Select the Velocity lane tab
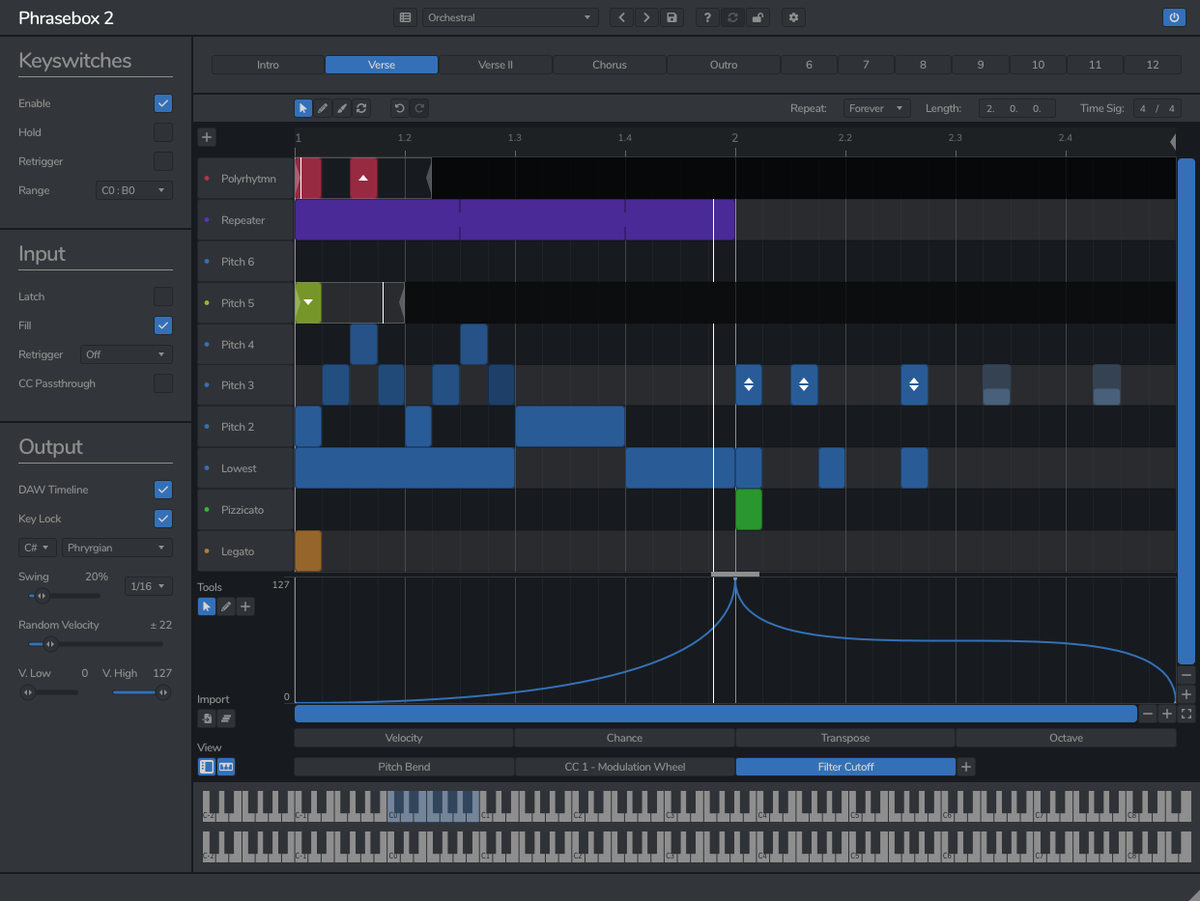Screen dimensions: 1200x901 pyautogui.click(x=403, y=737)
